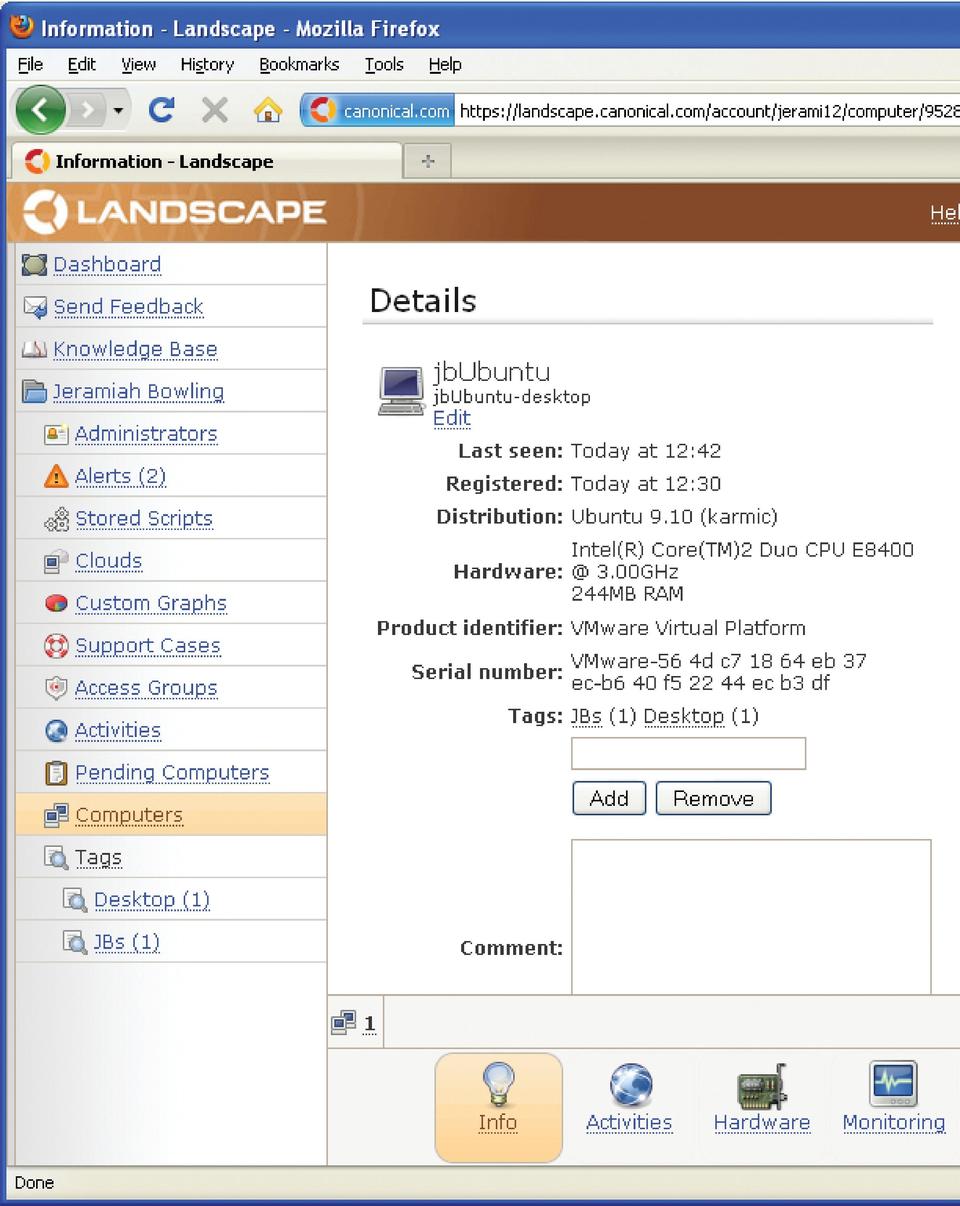Open the Bookmarks menu

pos(299,64)
